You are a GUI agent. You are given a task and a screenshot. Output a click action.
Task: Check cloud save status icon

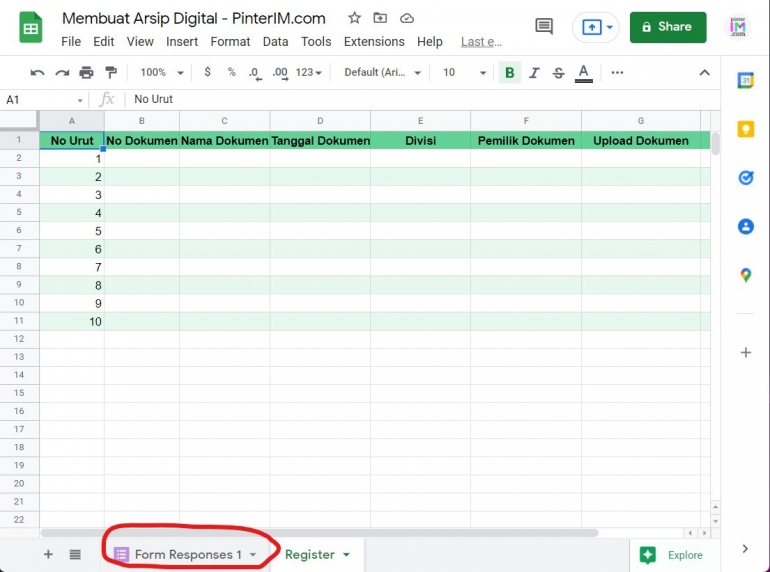407,18
